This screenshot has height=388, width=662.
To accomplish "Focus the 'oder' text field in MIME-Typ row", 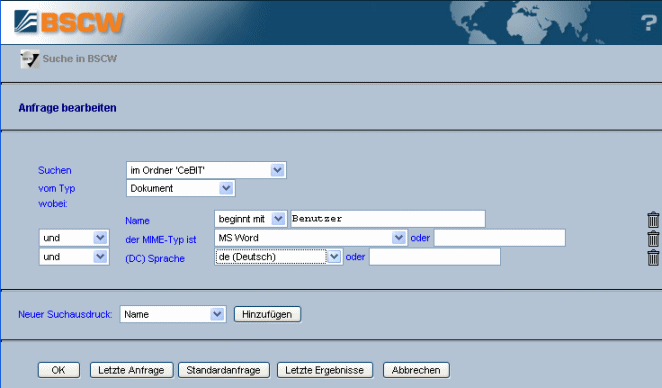I will [499, 238].
